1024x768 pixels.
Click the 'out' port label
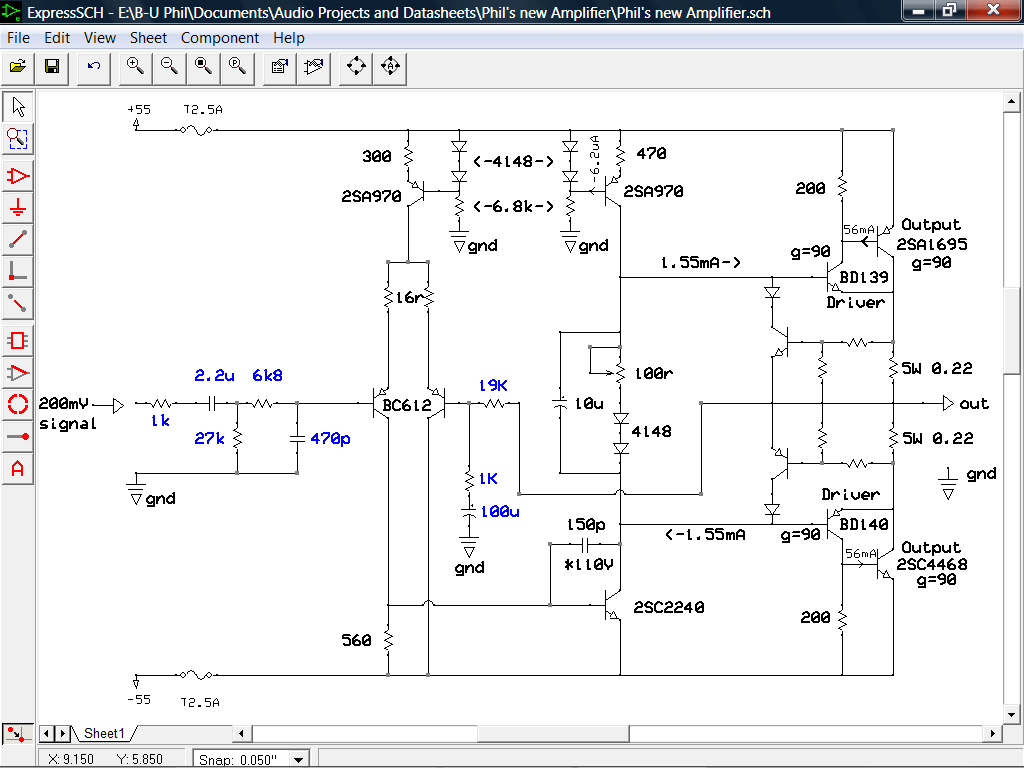[974, 404]
